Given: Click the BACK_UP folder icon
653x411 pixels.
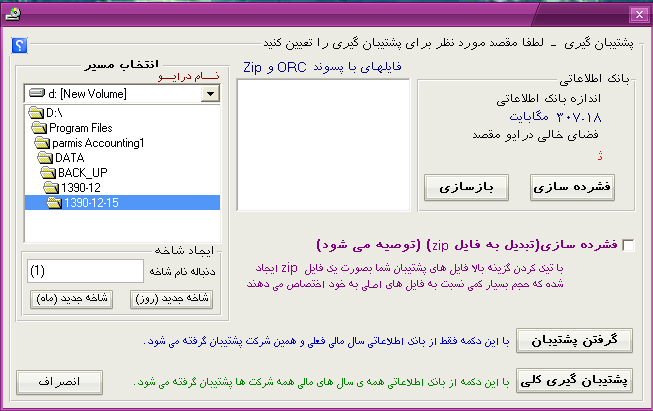Looking at the screenshot, I should [x=48, y=172].
